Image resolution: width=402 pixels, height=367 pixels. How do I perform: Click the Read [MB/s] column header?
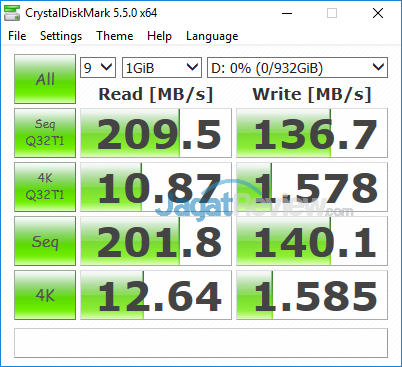(156, 94)
